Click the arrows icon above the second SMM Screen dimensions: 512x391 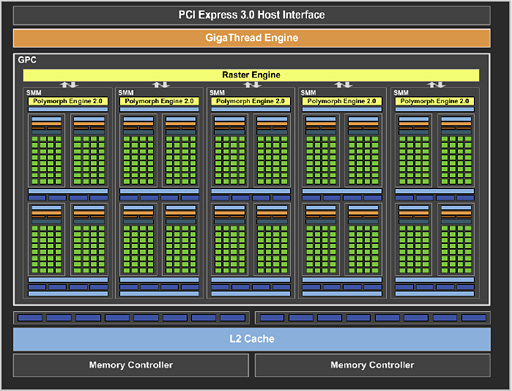click(x=161, y=85)
